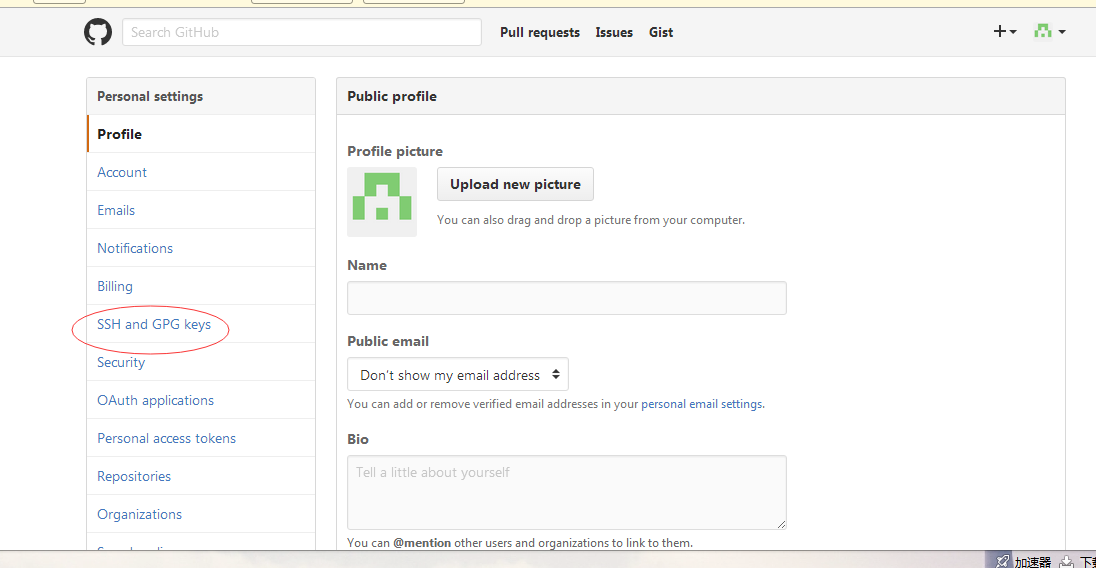Click the profile picture identicon
Viewport: 1096px width, 568px height.
[382, 202]
